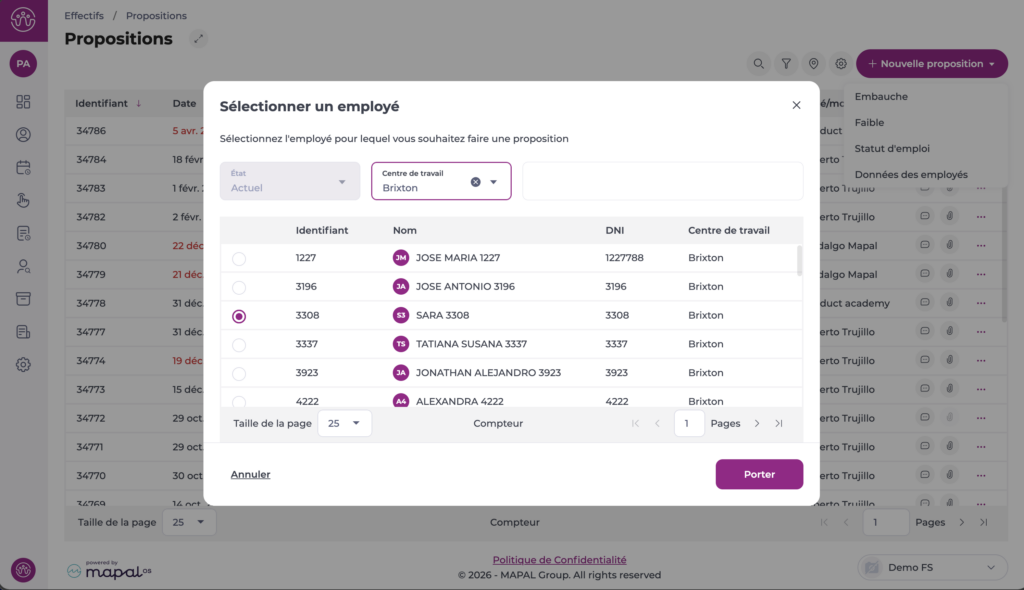Open the table settings gear icon

842,64
